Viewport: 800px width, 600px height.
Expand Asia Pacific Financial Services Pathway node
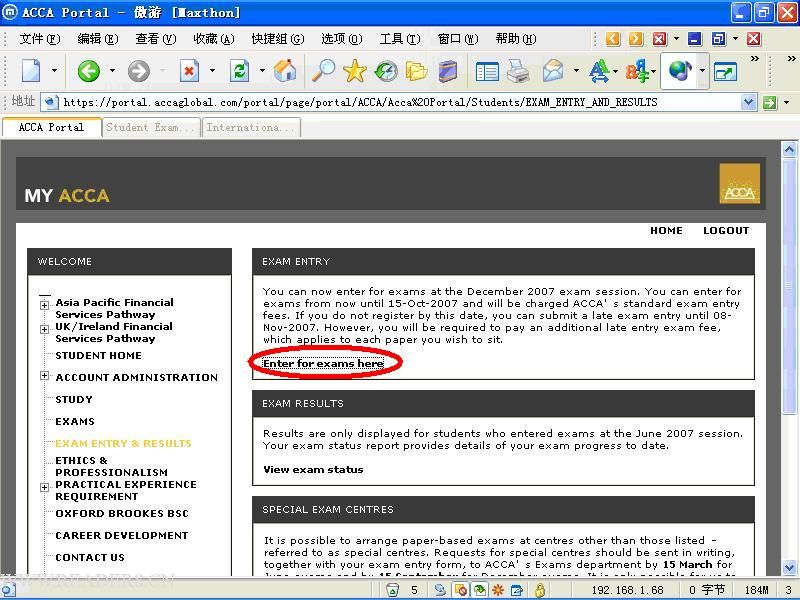[44, 305]
